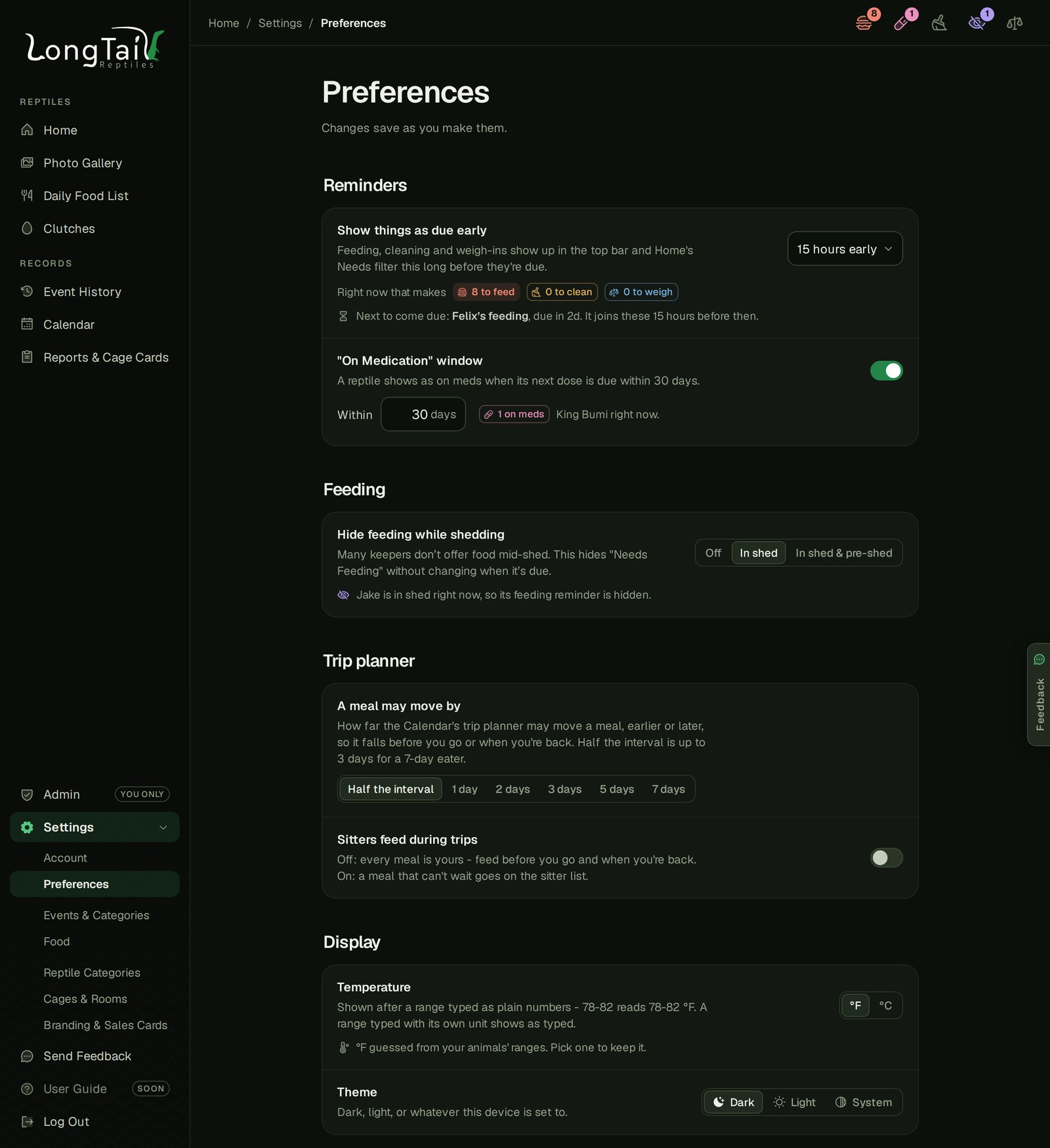This screenshot has height=1148, width=1050.
Task: Click the hidden-feeding crossed-eye icon in top bar
Action: click(x=977, y=23)
